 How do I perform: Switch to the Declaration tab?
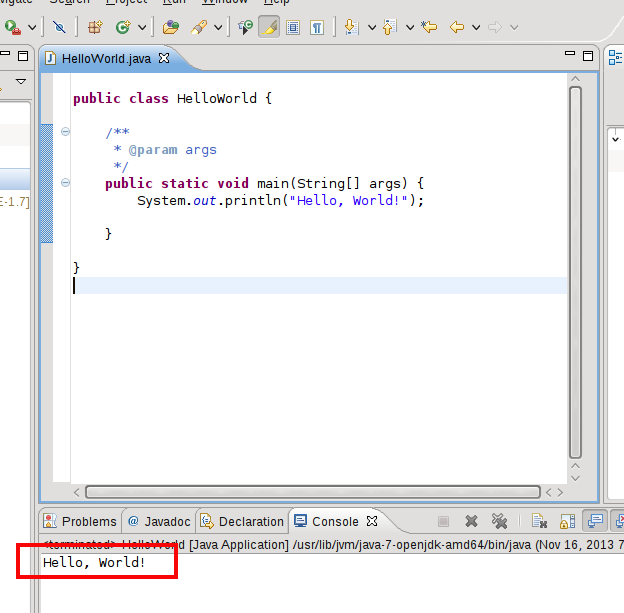click(x=242, y=521)
